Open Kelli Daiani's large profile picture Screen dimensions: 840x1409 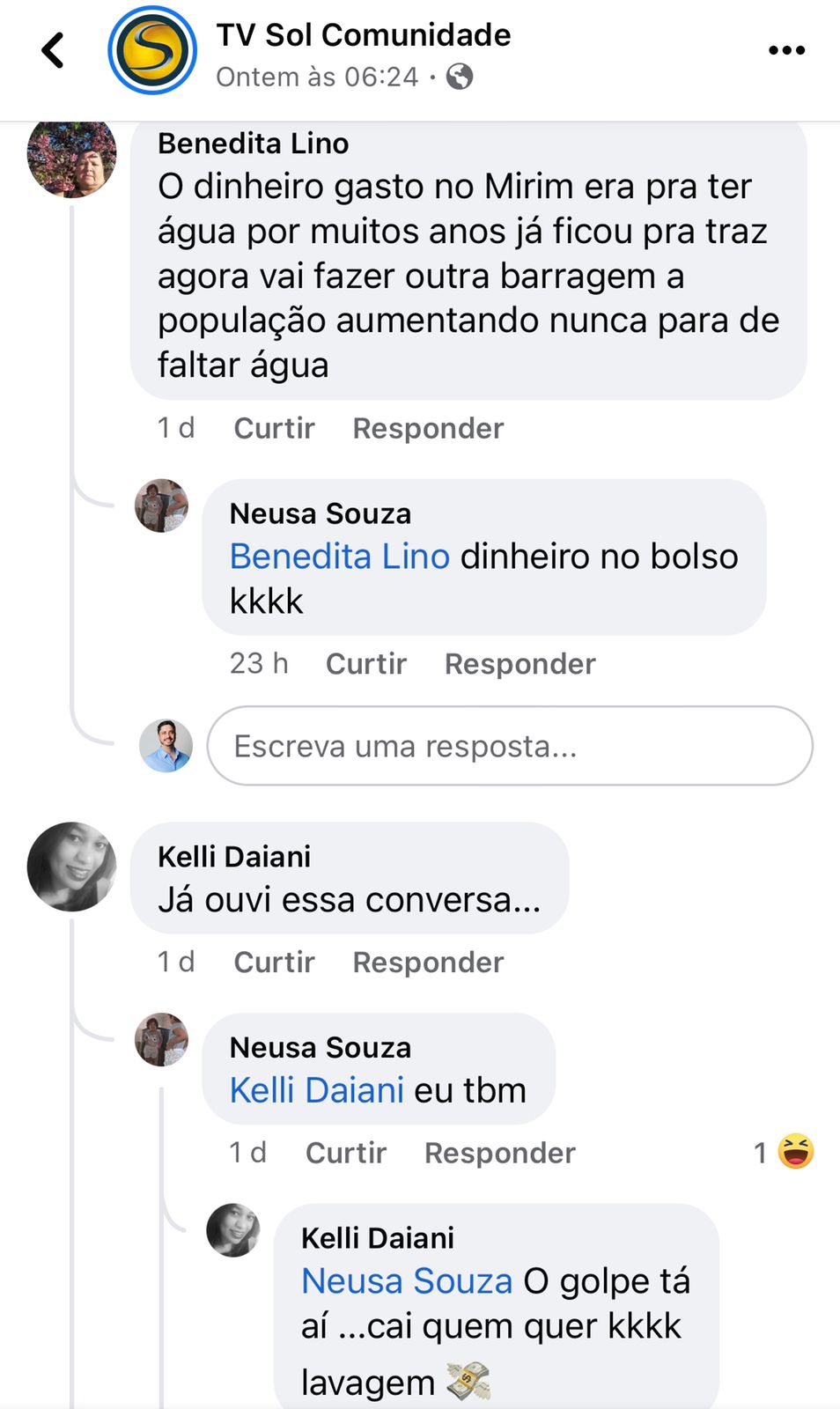tap(72, 867)
